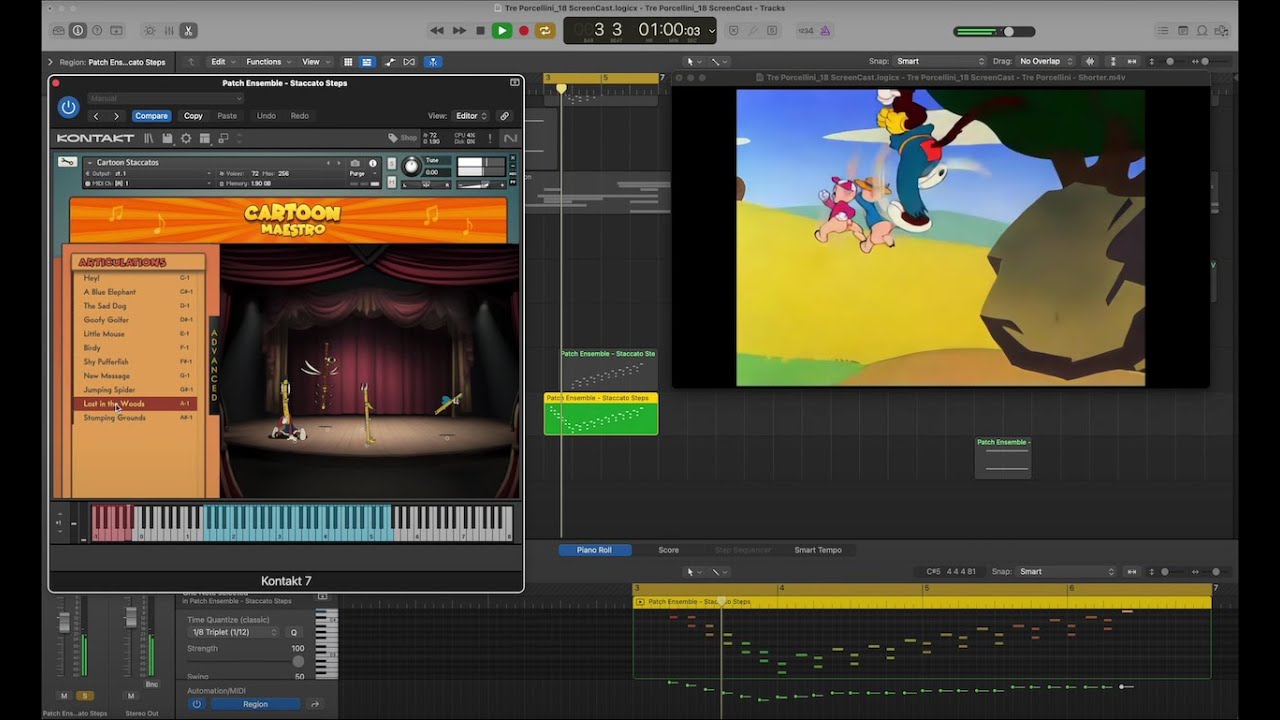Viewport: 1280px width, 720px height.
Task: Open Time Quantize 1/8 Triplet dropdown
Action: (x=234, y=632)
